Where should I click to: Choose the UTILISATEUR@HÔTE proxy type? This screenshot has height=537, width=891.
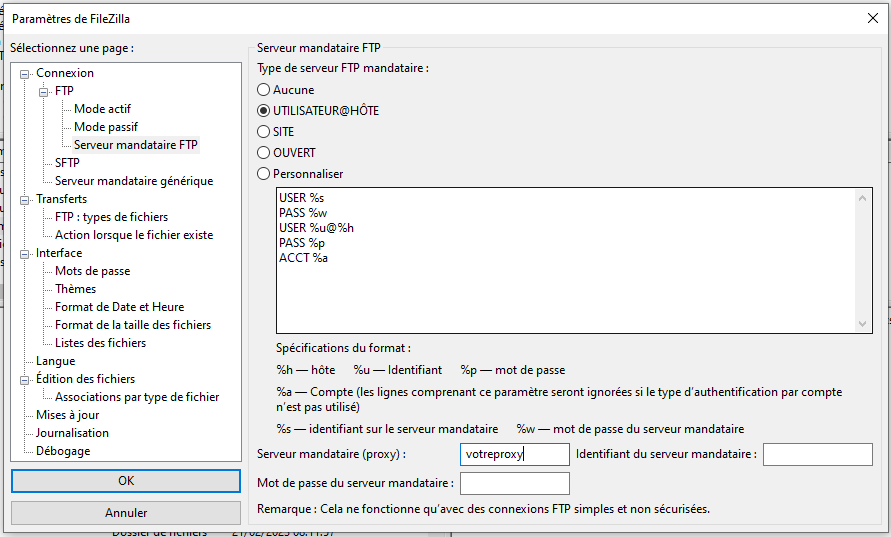coord(264,111)
